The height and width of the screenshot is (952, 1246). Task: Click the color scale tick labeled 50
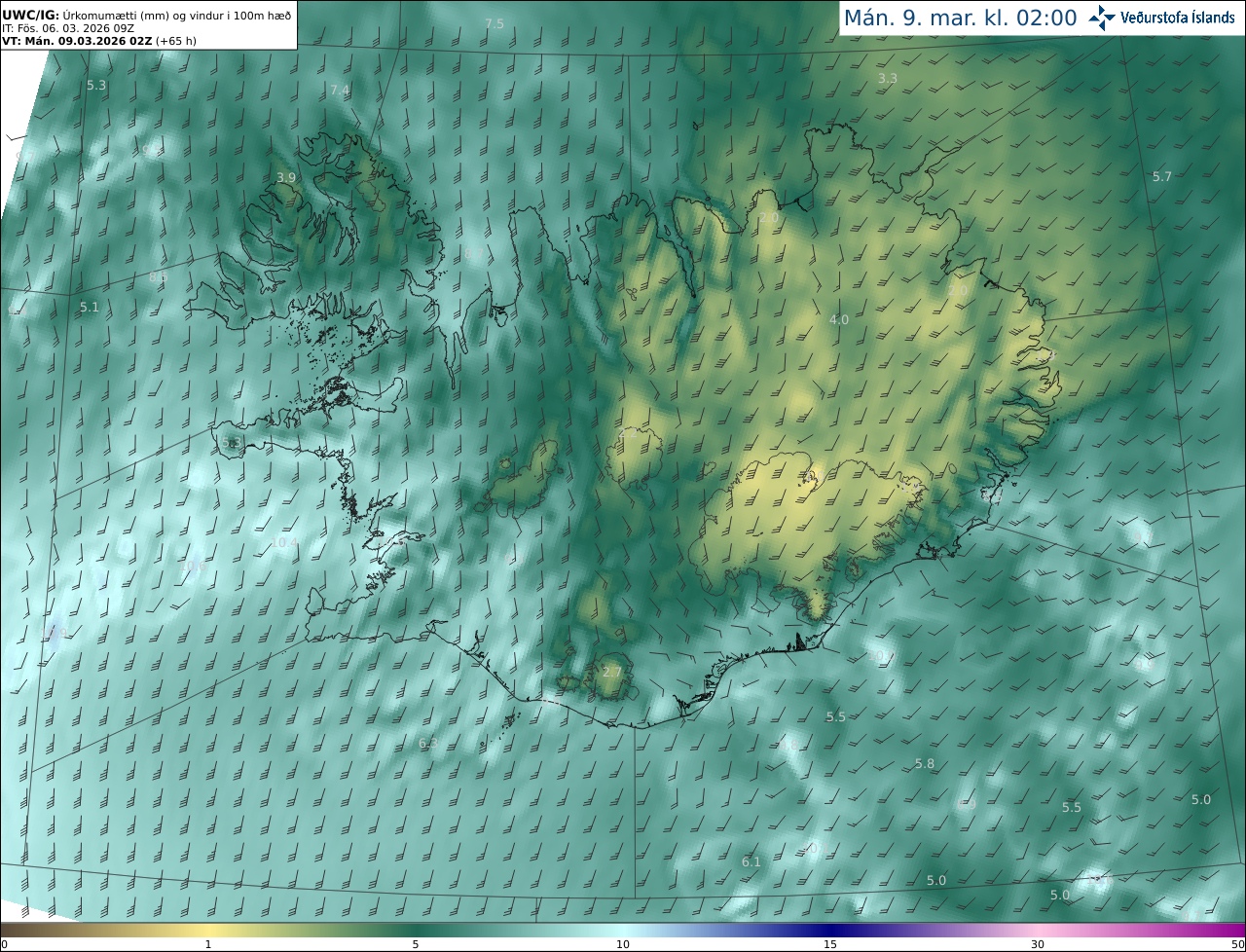tap(1238, 944)
